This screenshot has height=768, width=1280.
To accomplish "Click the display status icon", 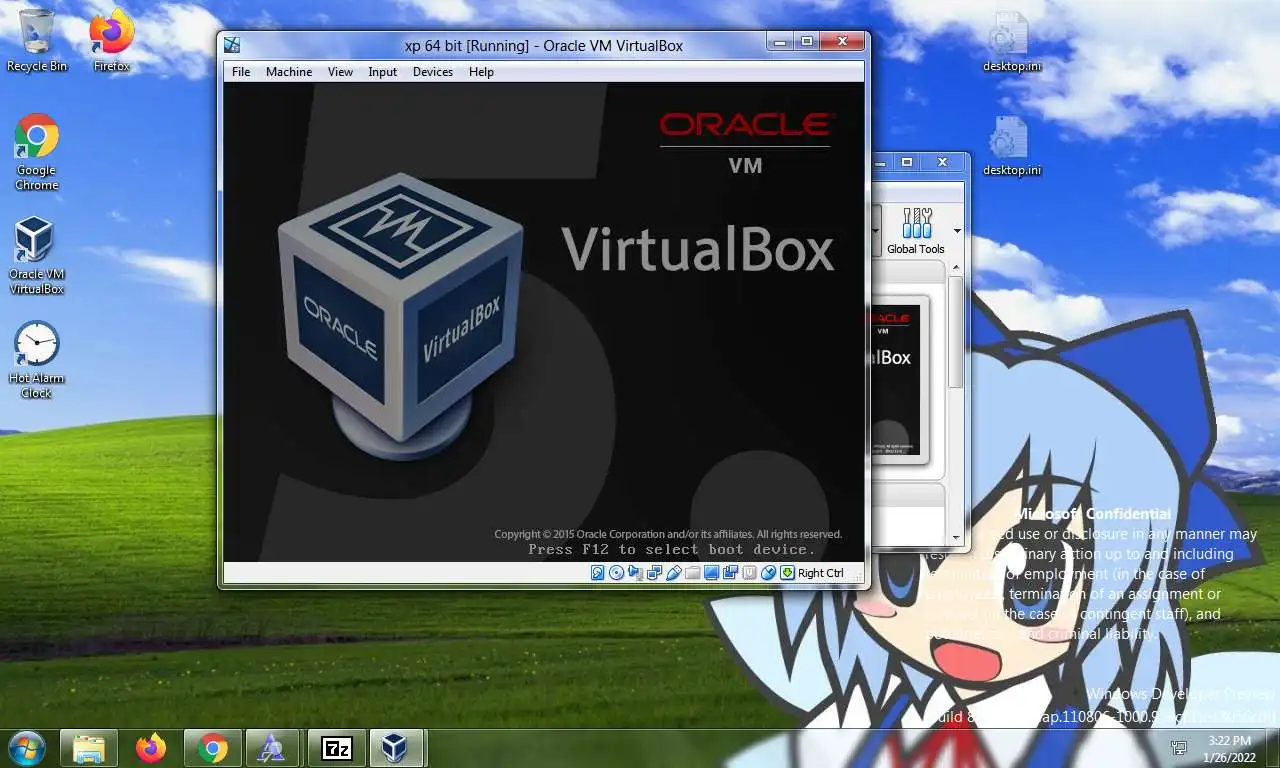I will tap(711, 573).
